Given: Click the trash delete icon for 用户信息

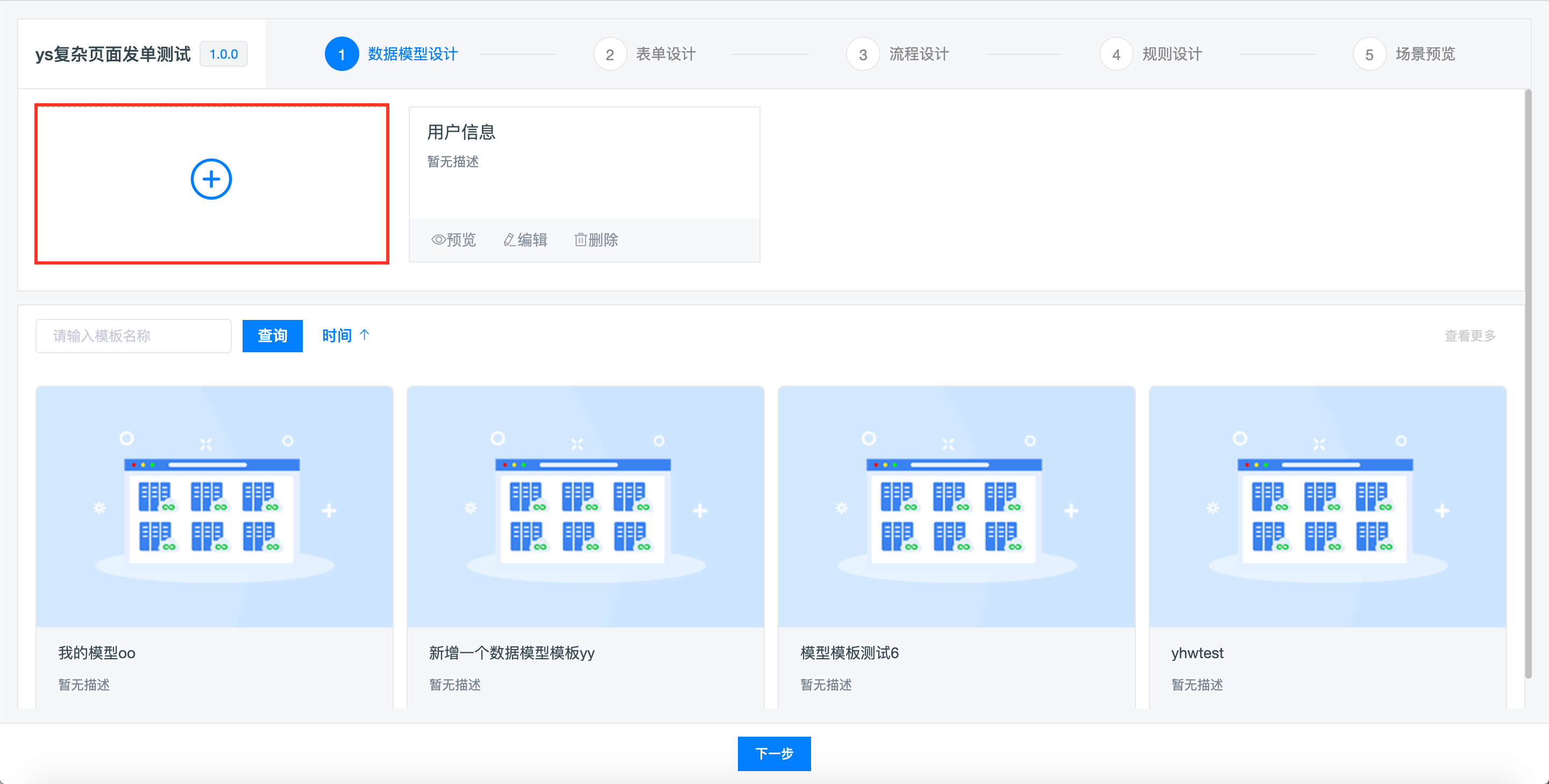Looking at the screenshot, I should click(580, 240).
